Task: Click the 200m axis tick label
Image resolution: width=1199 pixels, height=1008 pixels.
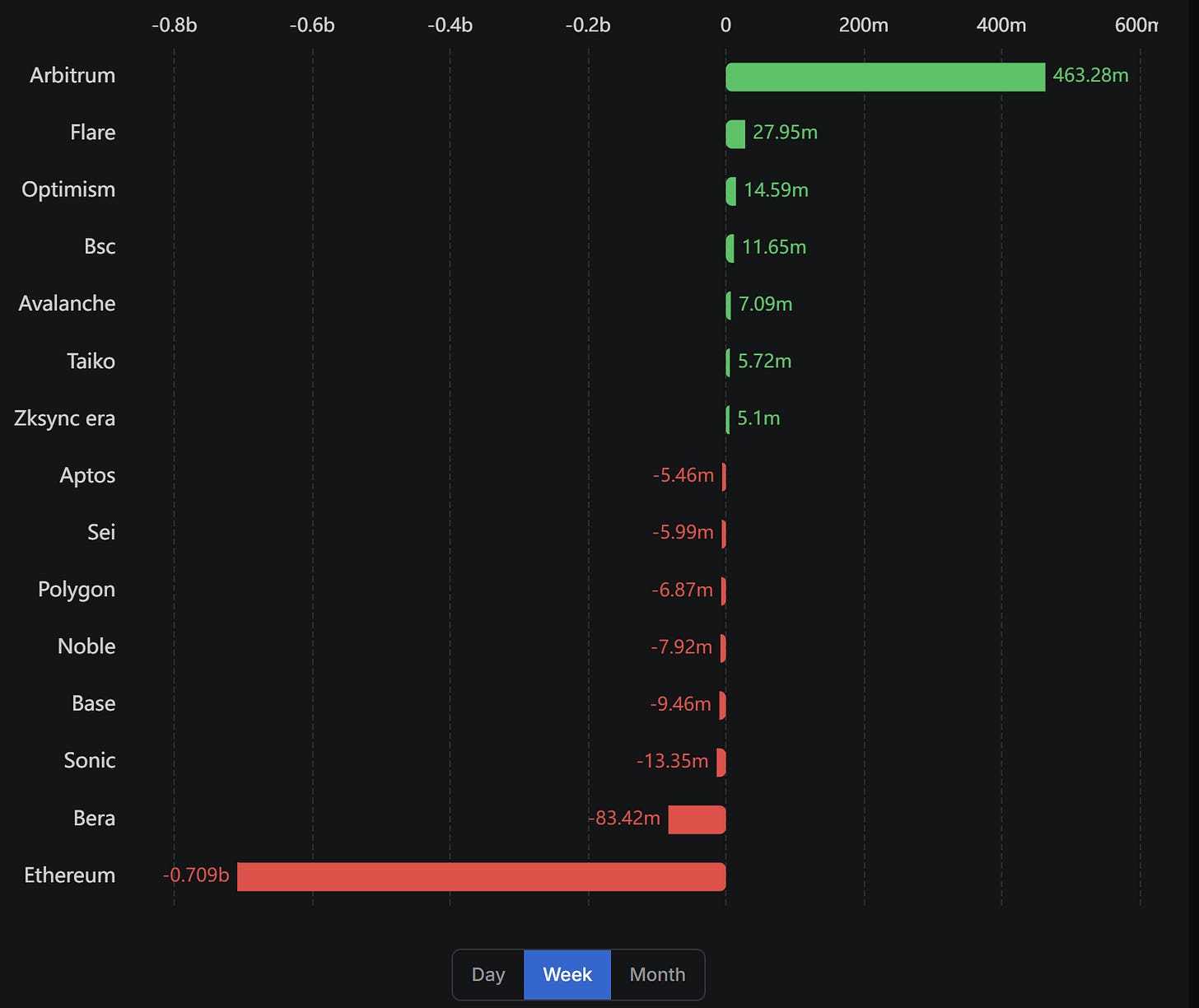Action: click(864, 26)
